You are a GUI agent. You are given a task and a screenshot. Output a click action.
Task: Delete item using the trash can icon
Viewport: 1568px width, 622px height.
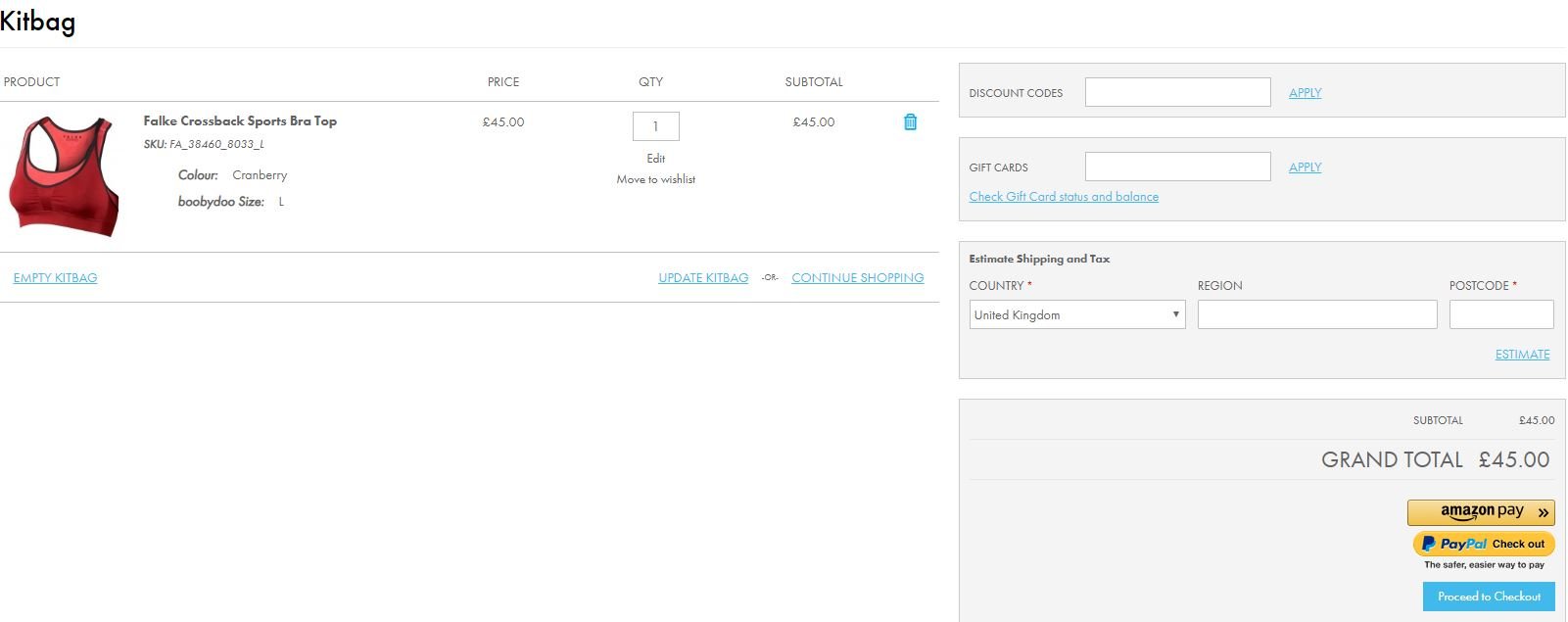pyautogui.click(x=910, y=121)
